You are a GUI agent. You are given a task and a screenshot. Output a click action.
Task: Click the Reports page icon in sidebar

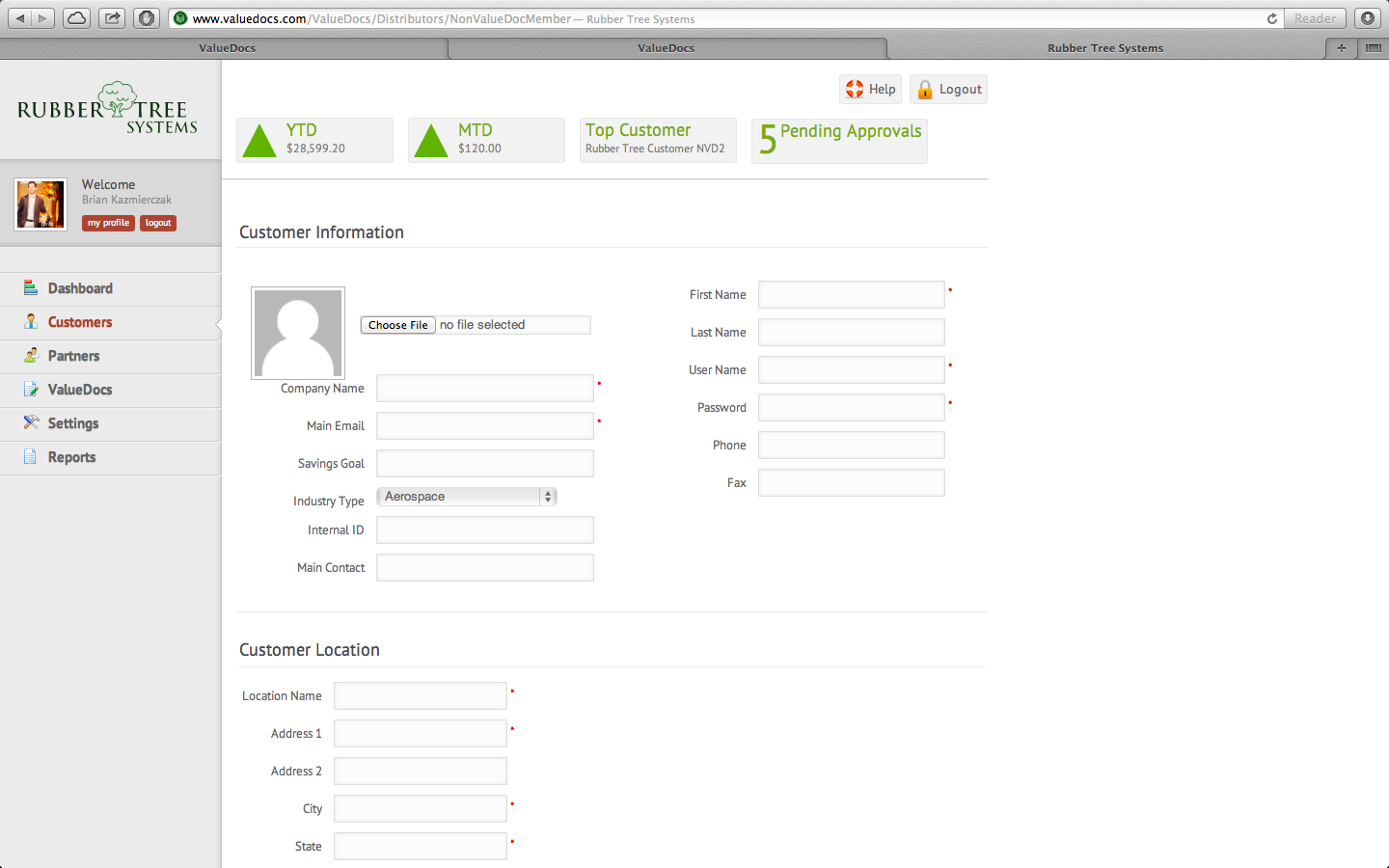pyautogui.click(x=31, y=457)
